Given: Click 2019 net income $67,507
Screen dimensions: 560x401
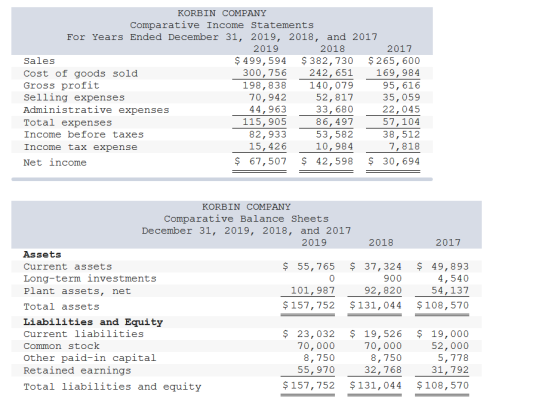Looking at the screenshot, I should 260,161.
